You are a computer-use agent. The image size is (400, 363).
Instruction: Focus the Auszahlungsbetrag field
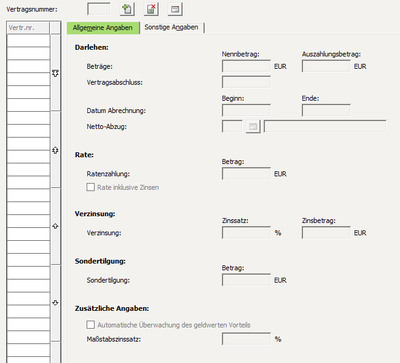[x=326, y=66]
